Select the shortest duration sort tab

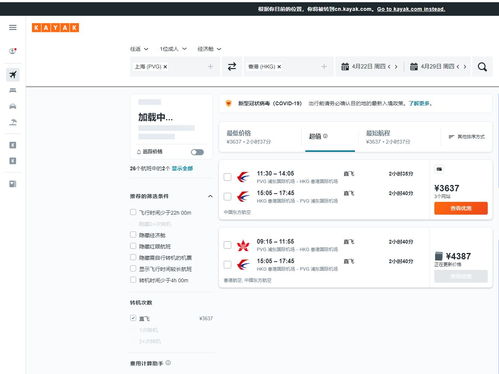pos(398,137)
